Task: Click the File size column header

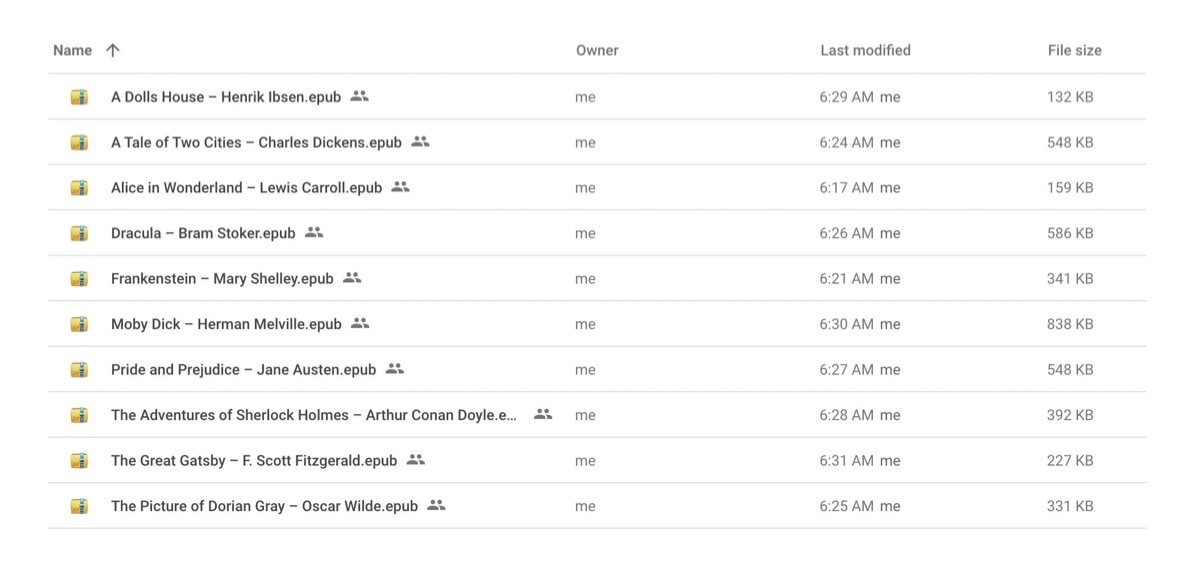Action: pos(1074,50)
